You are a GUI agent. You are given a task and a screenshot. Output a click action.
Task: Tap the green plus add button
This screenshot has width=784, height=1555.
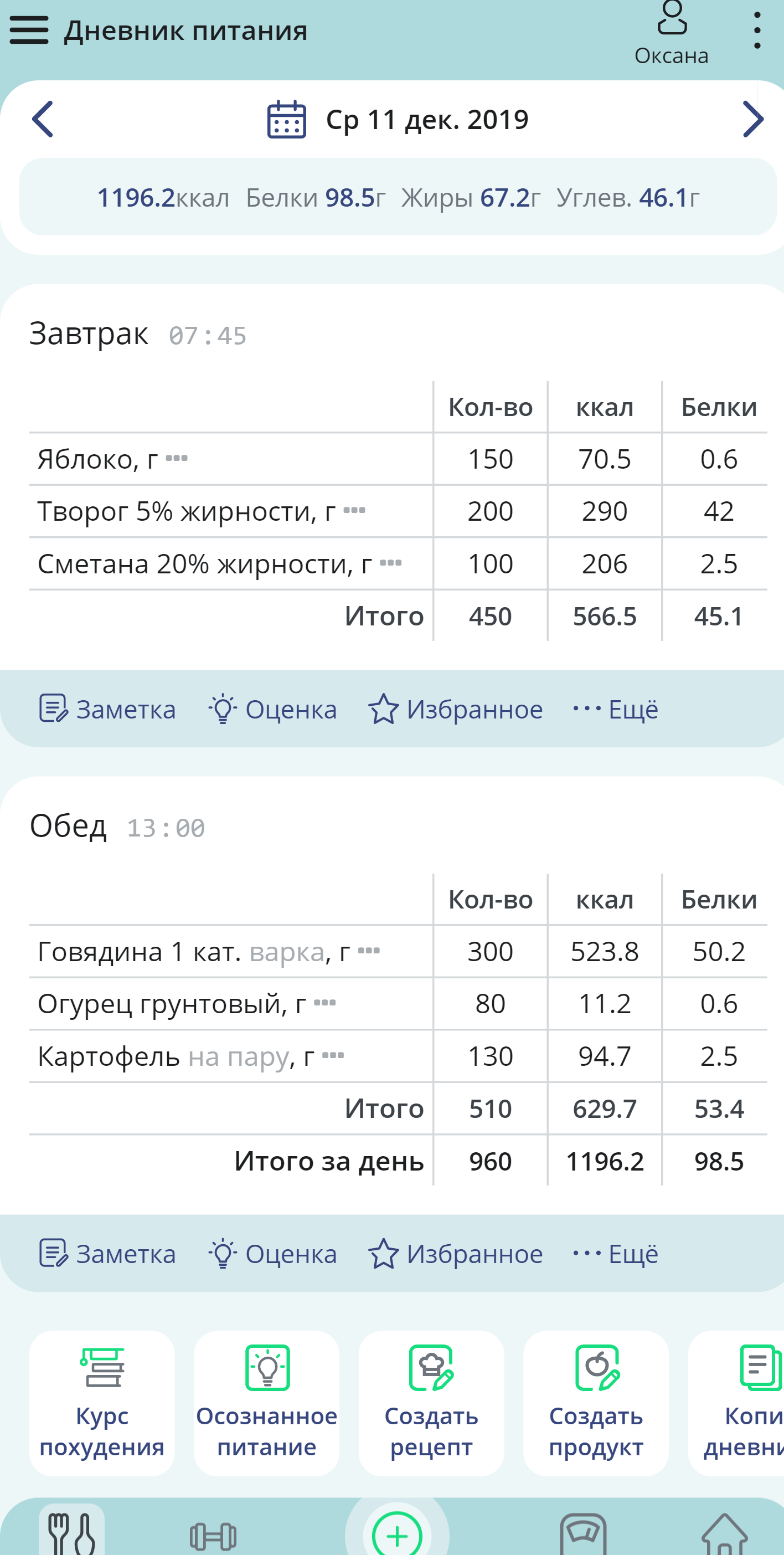click(x=397, y=1535)
